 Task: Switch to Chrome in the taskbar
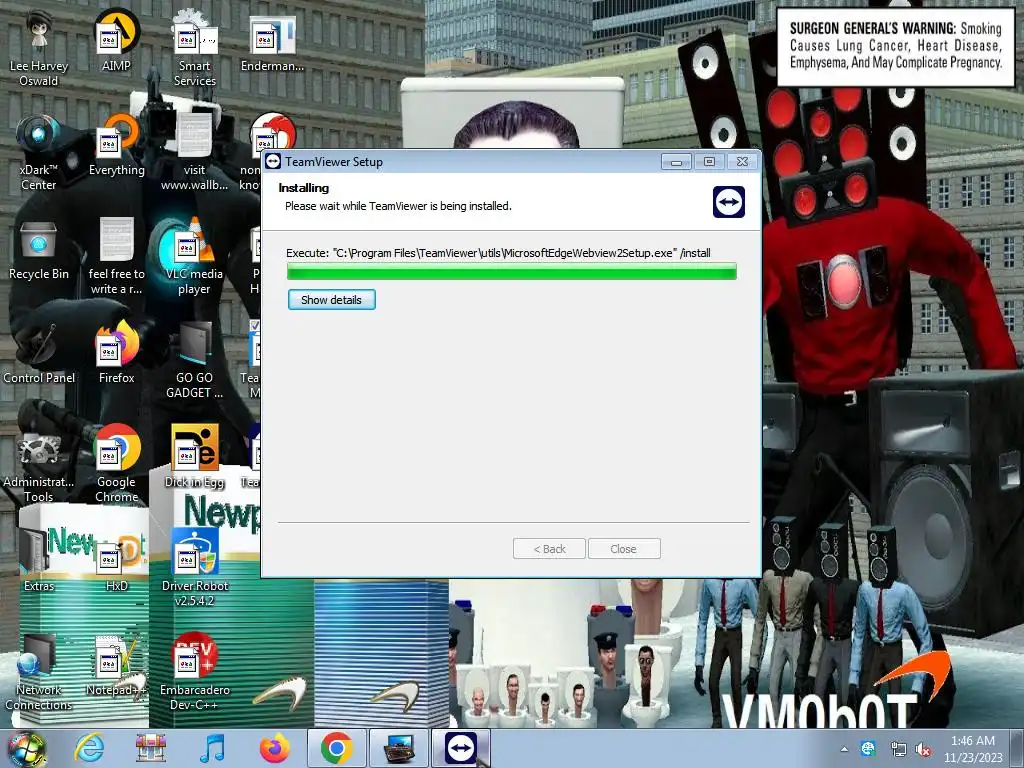336,748
